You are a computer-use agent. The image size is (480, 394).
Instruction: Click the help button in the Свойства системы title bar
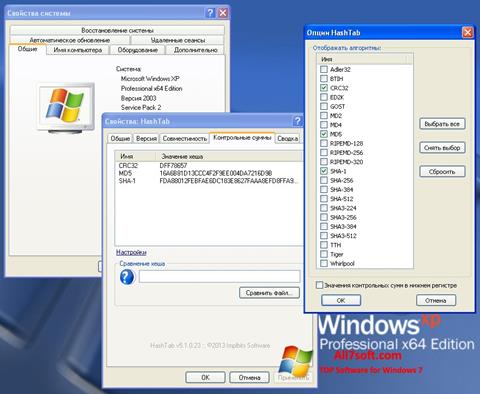pyautogui.click(x=210, y=13)
